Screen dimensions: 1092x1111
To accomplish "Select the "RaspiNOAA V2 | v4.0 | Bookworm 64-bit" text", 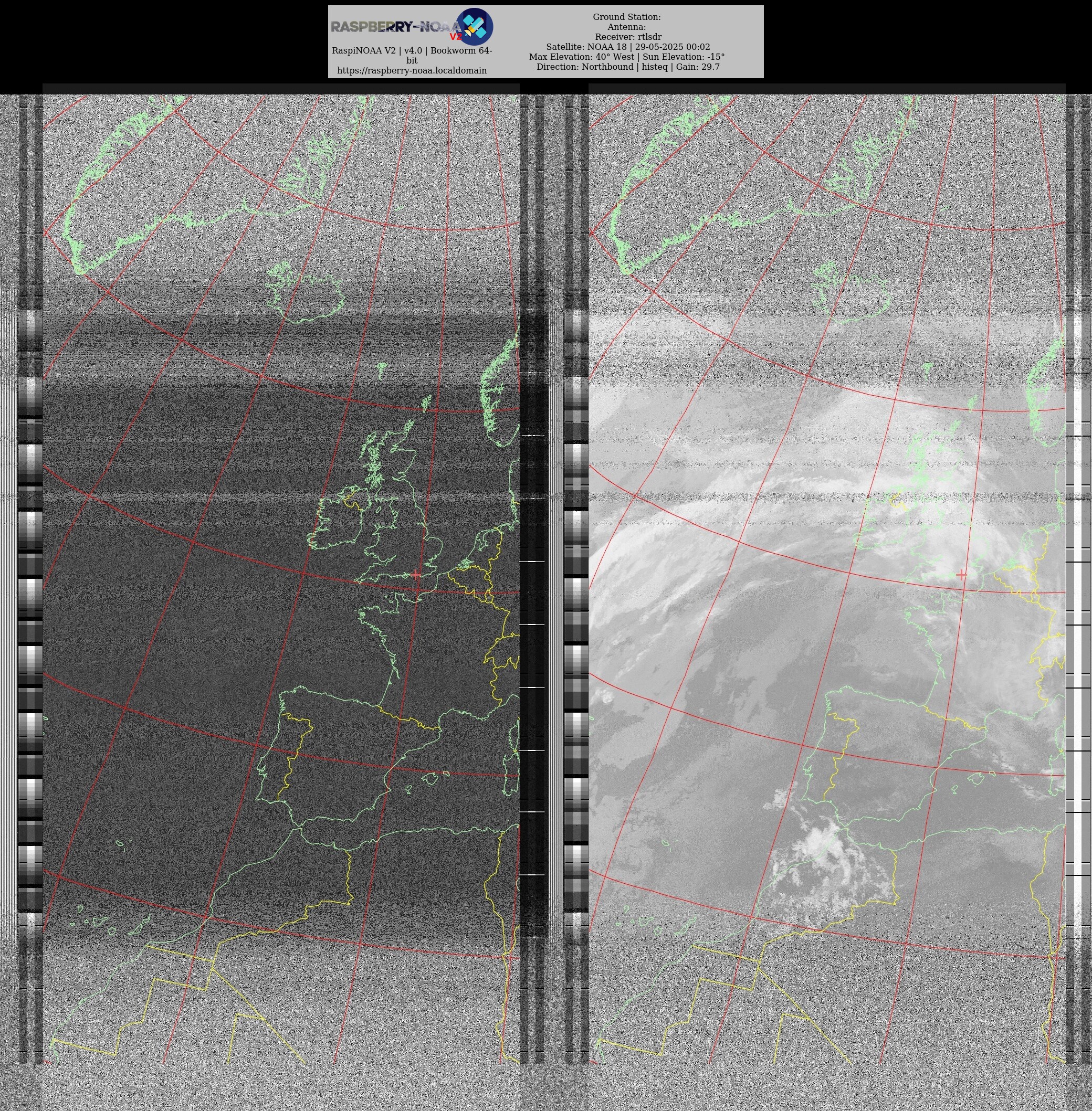I will [412, 56].
